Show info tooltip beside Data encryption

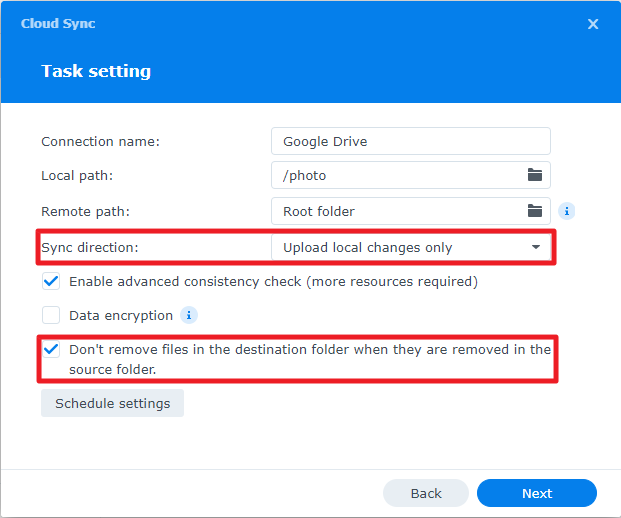click(x=188, y=315)
